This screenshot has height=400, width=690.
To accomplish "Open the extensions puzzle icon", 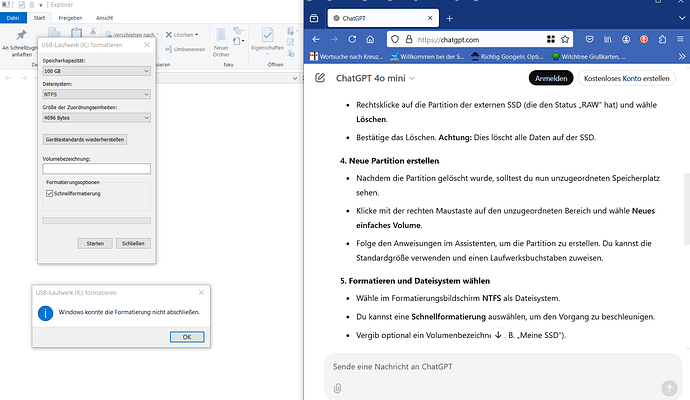I will (662, 39).
